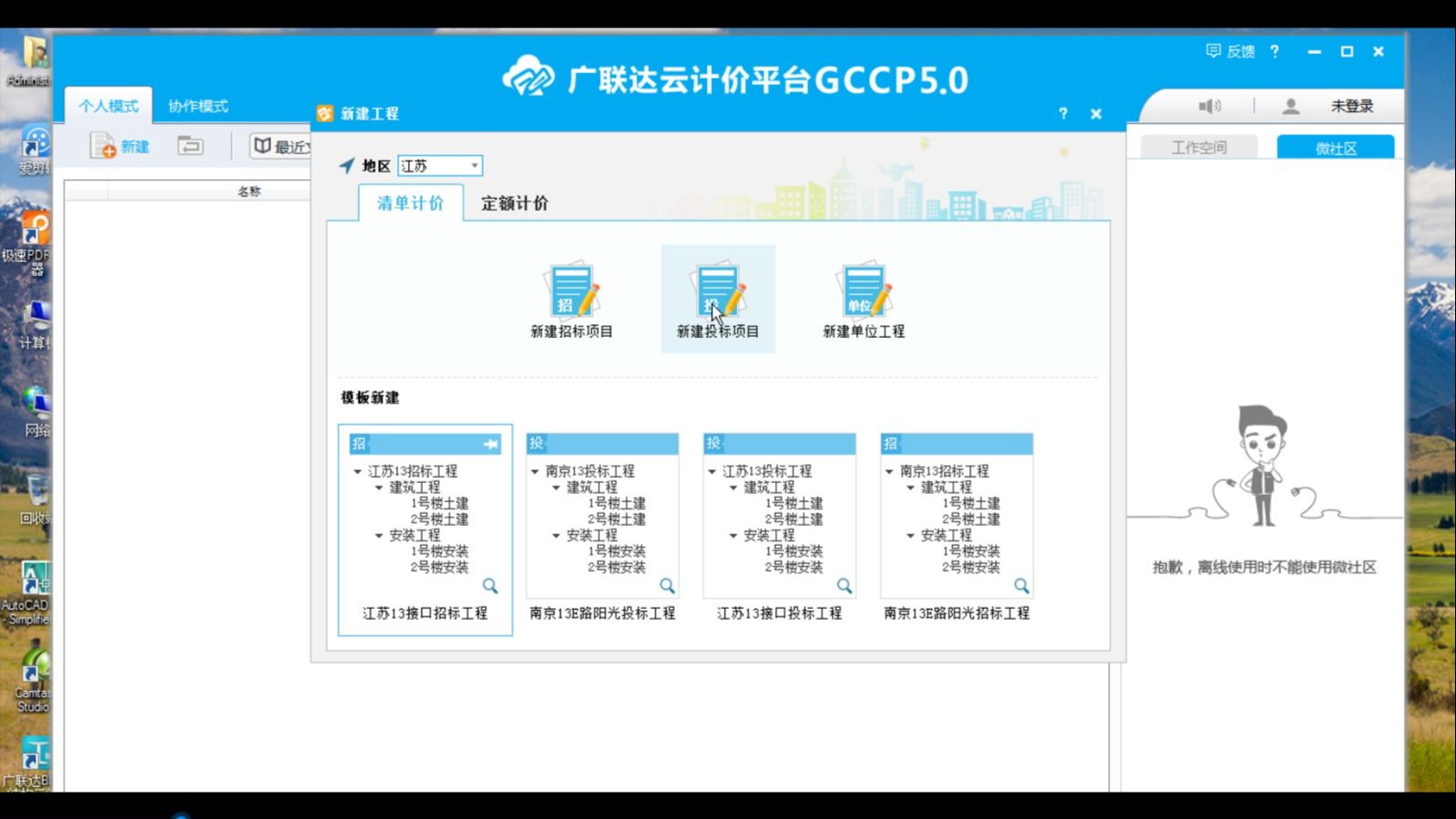Click the 未登录 login button
This screenshot has height=819, width=1456.
tap(1352, 107)
